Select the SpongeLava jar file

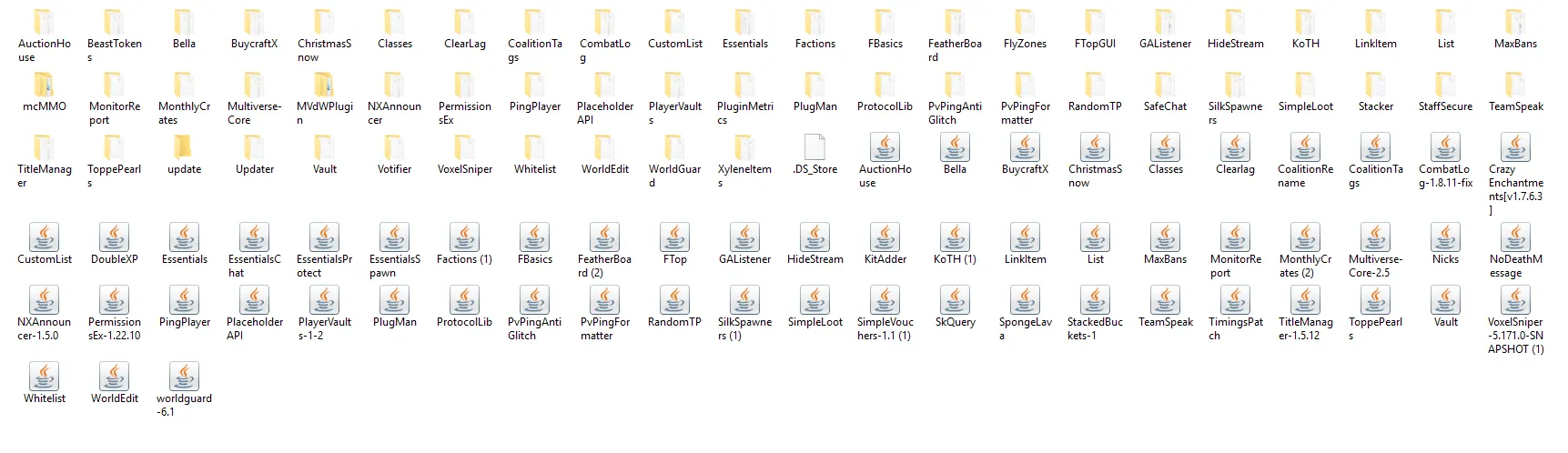[1025, 314]
